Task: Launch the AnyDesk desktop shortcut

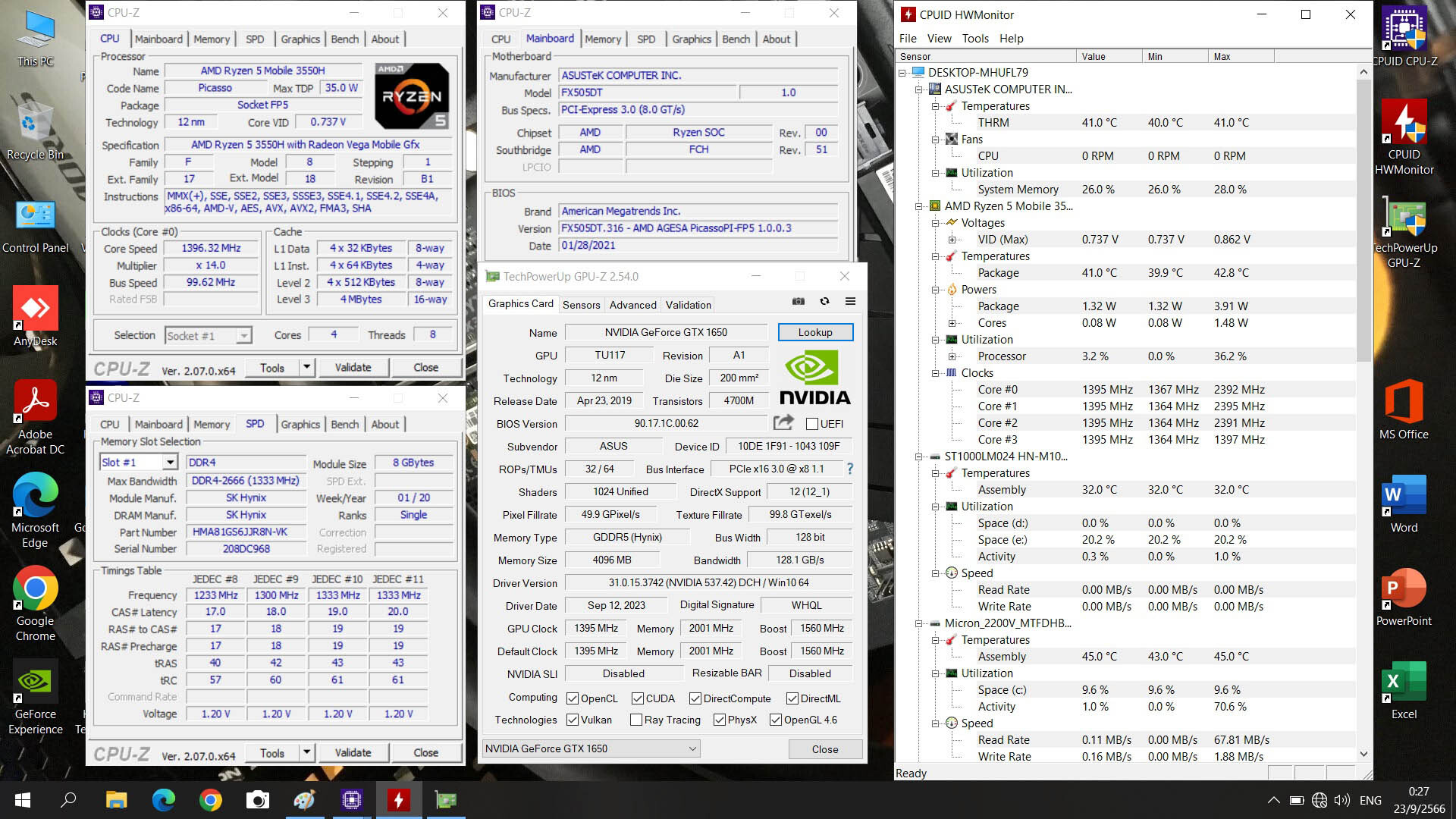Action: tap(36, 317)
